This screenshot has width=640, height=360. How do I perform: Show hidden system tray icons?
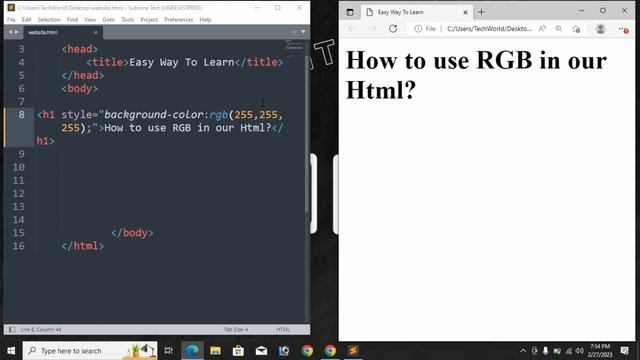click(x=523, y=351)
